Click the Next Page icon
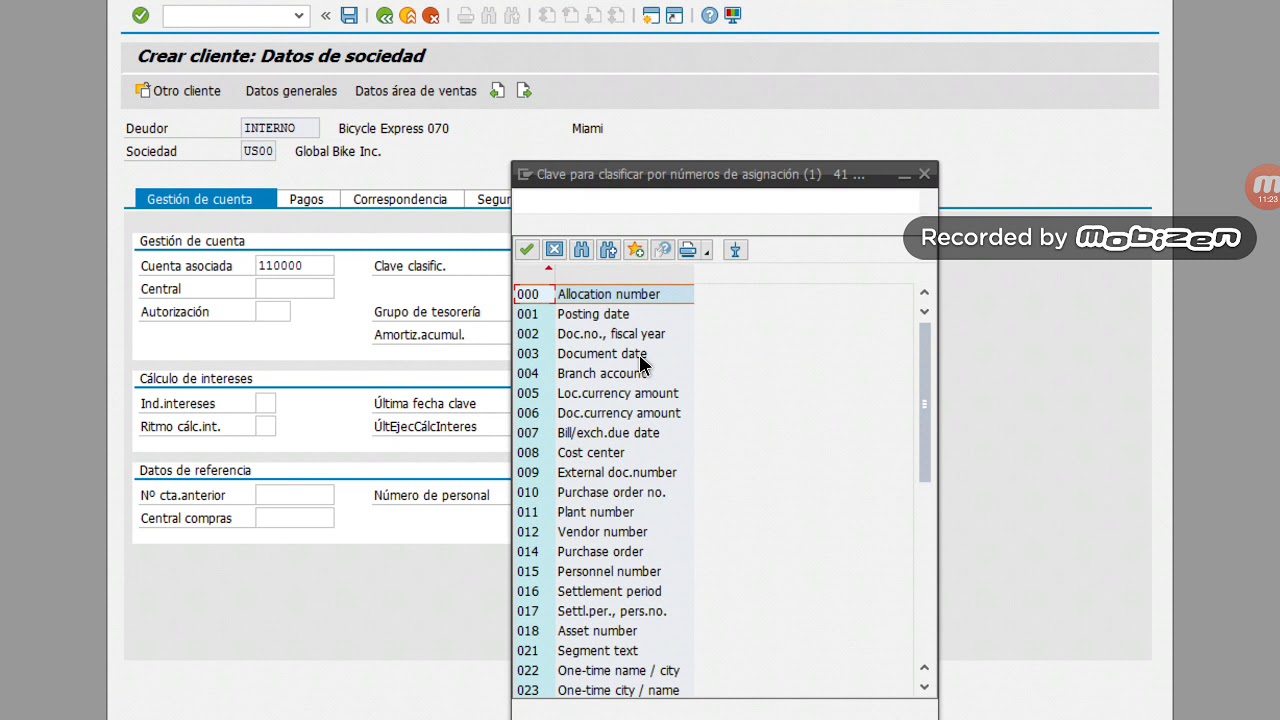 click(593, 15)
